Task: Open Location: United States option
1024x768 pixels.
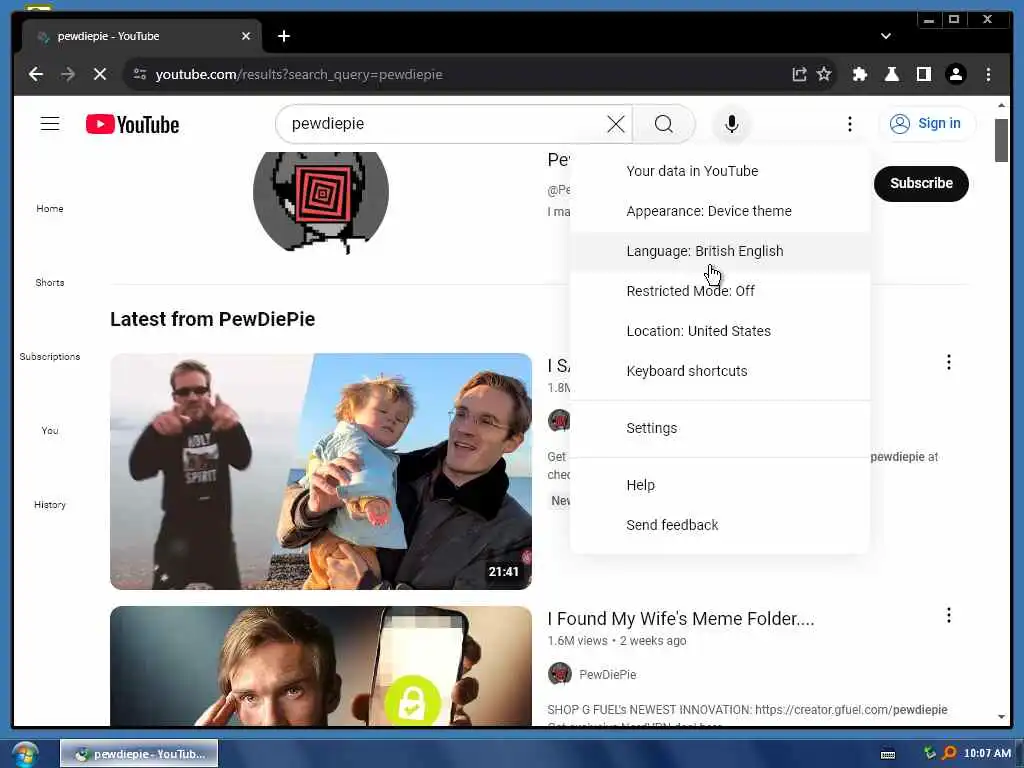Action: pos(720,331)
